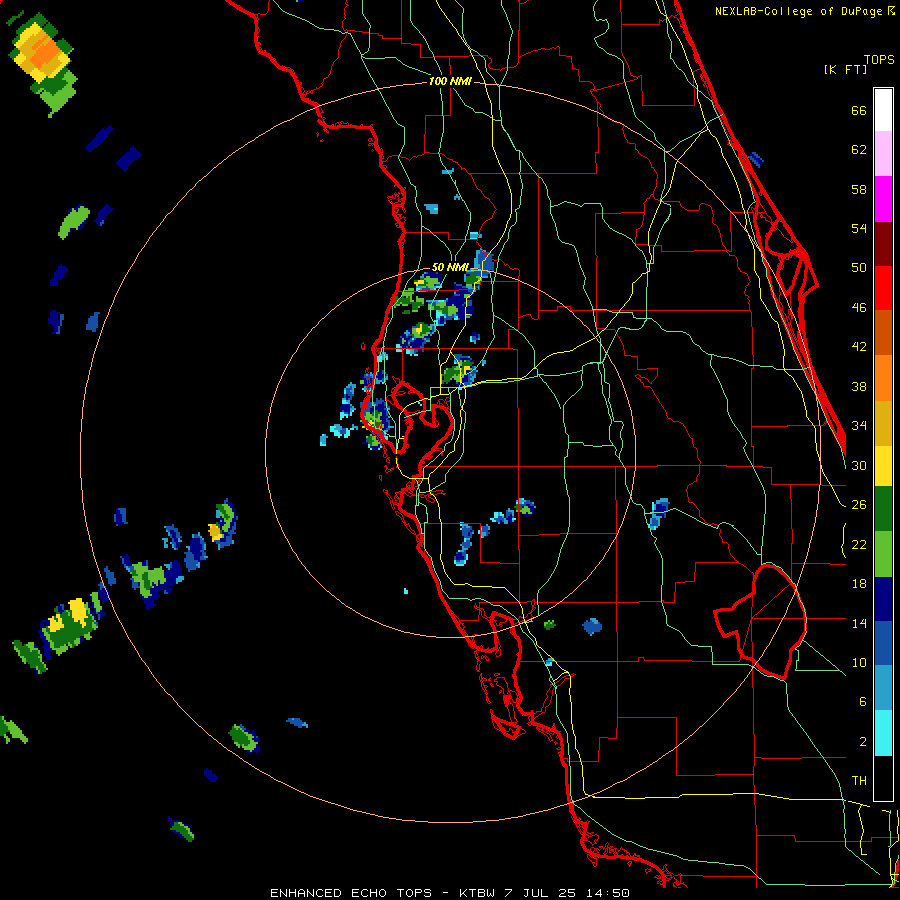Click the orange 38-42 K FT legend swatch
This screenshot has width=900, height=900.
point(883,378)
